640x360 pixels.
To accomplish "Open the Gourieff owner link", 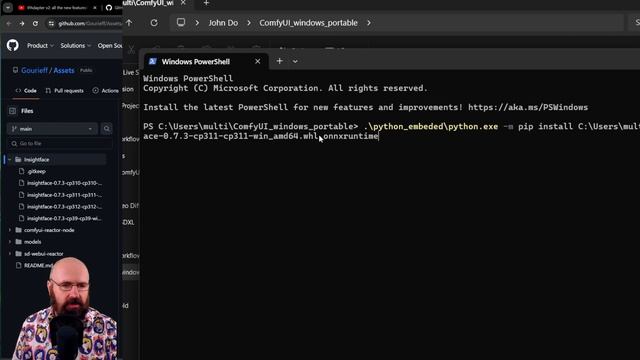I will click(34, 70).
